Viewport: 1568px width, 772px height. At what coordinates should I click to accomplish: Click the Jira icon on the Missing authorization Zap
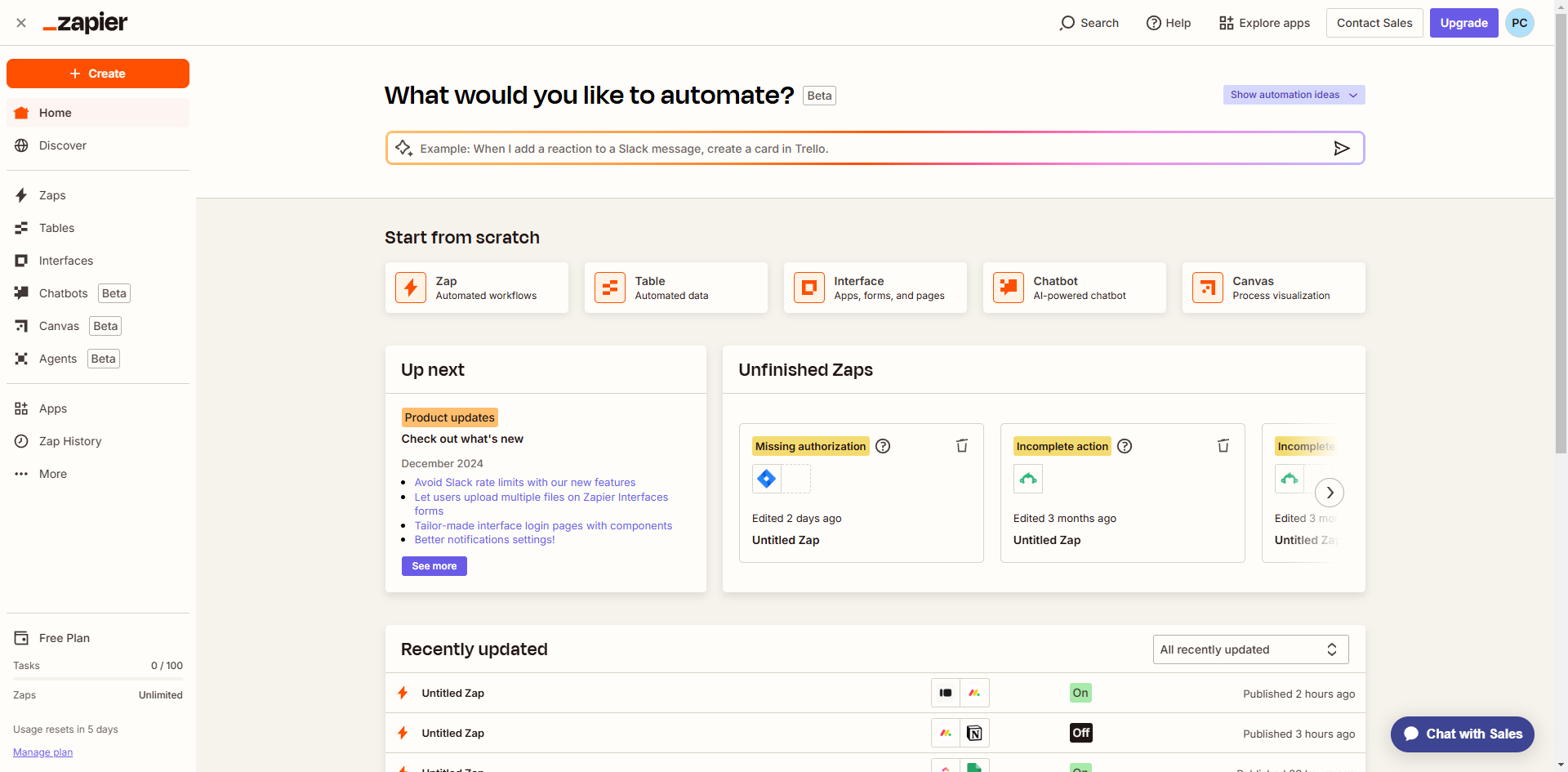tap(766, 479)
